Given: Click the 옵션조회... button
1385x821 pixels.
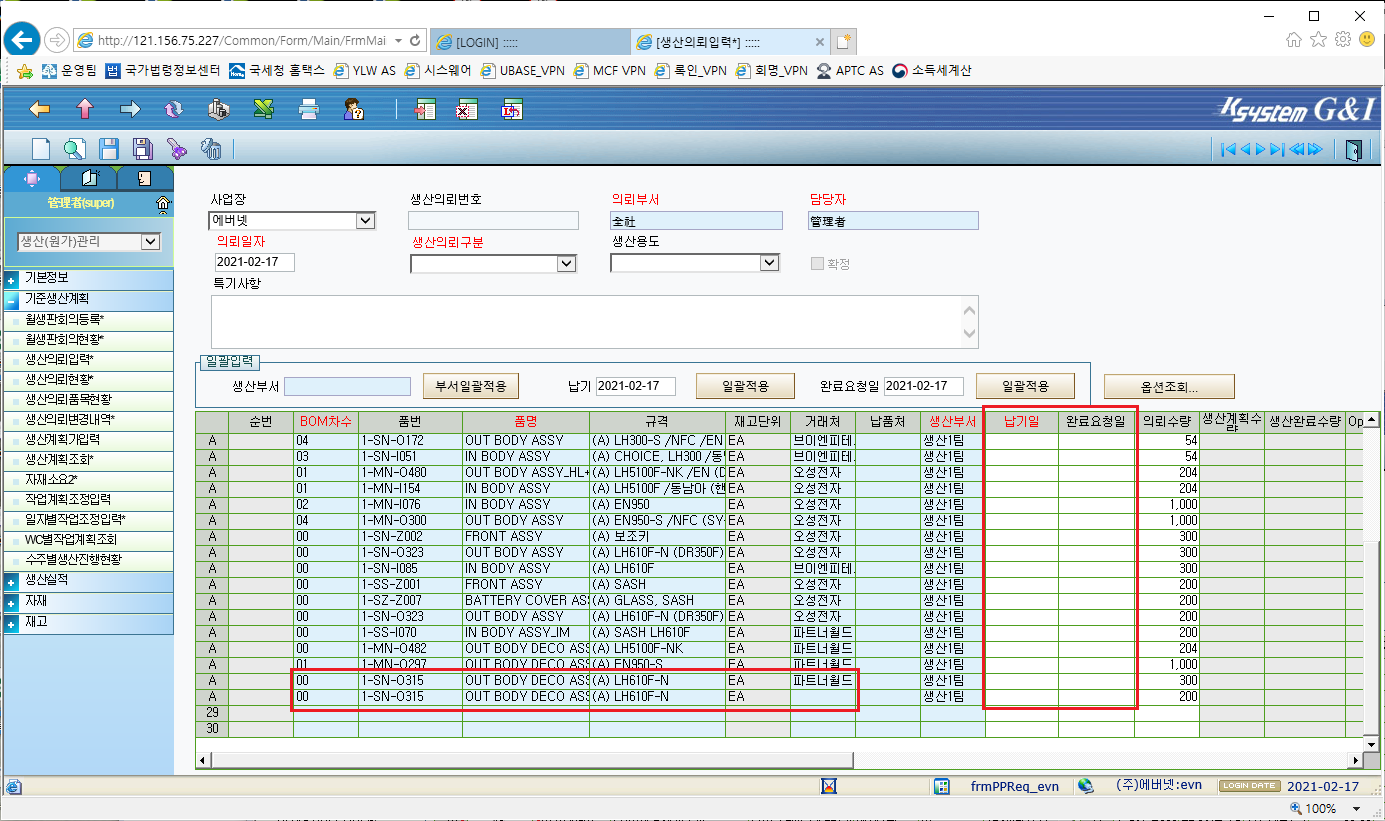Looking at the screenshot, I should (1169, 386).
